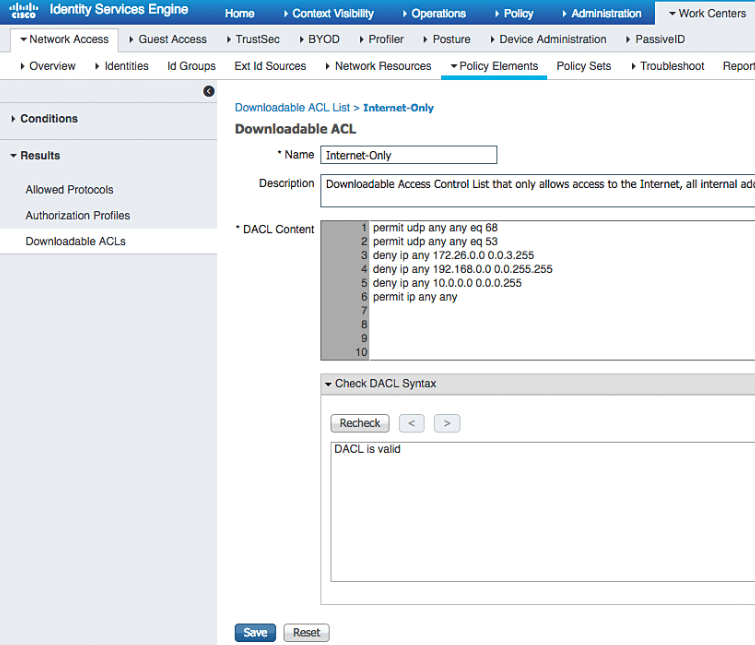Collapse the left sidebar arrow icon

pyautogui.click(x=208, y=91)
